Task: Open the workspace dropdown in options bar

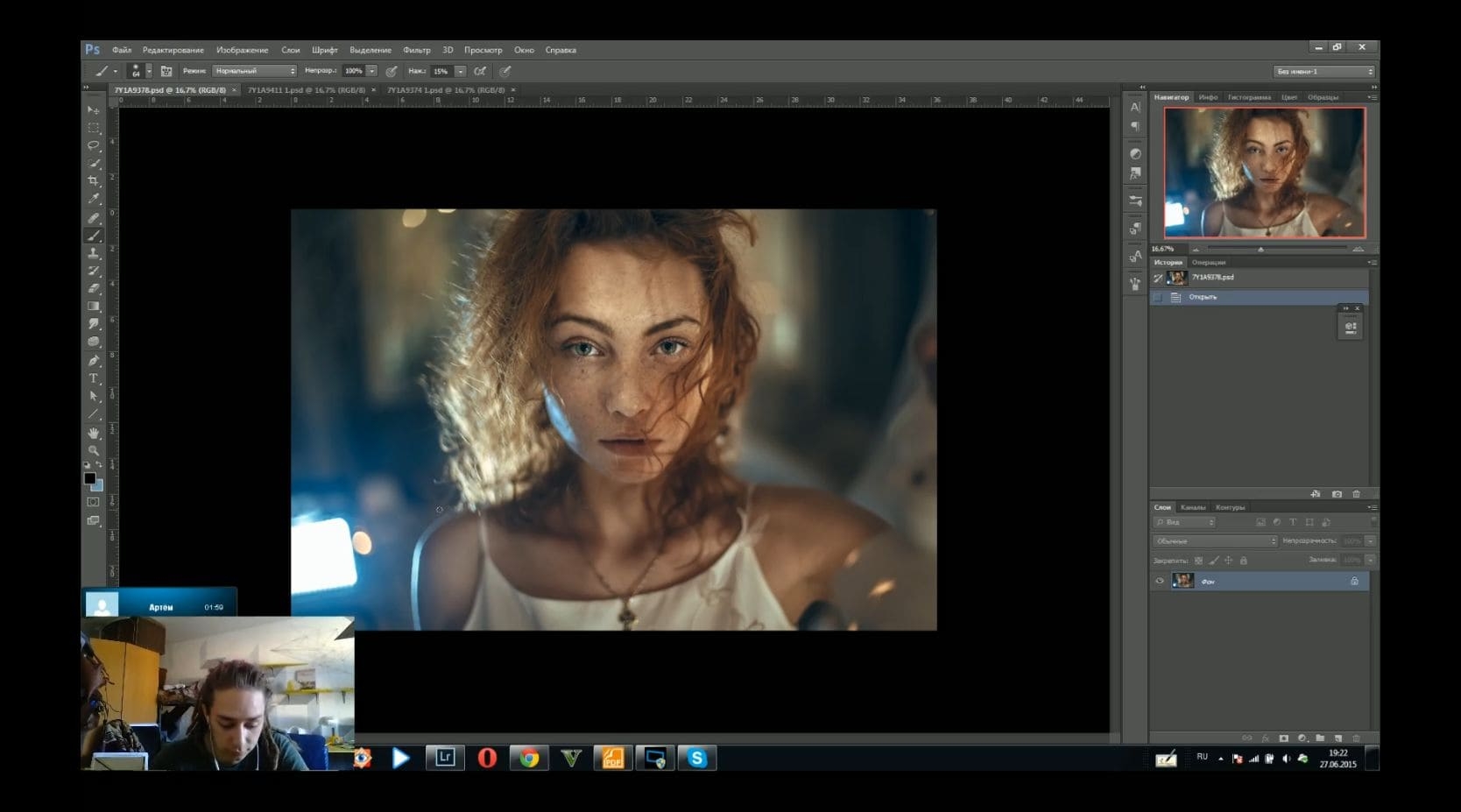Action: click(1323, 71)
